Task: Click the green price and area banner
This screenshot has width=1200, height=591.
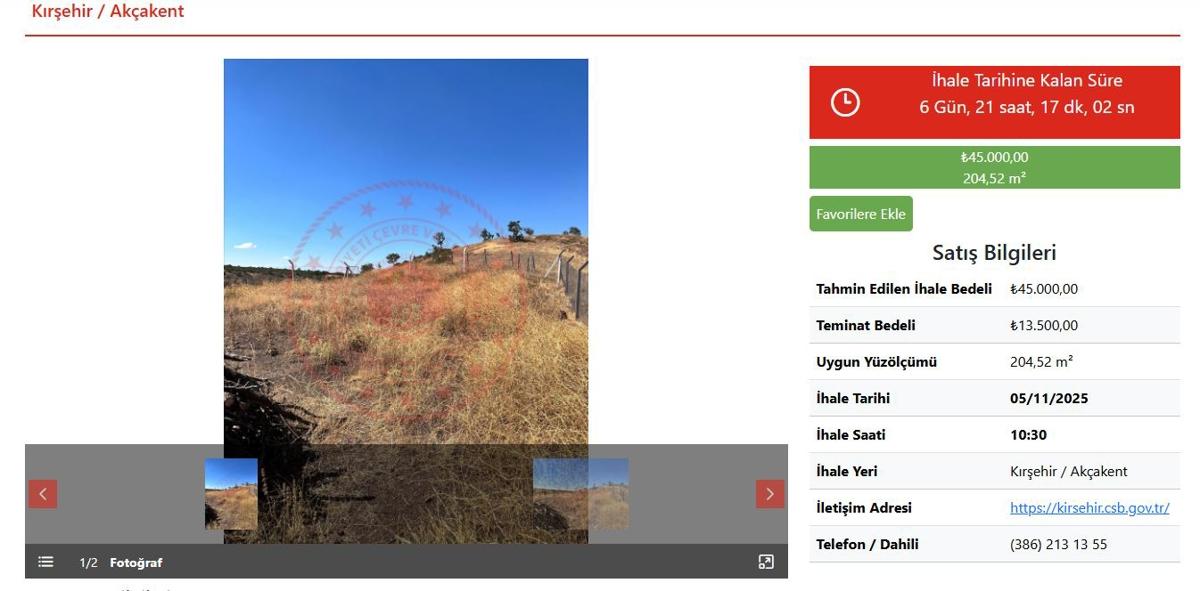Action: point(994,168)
